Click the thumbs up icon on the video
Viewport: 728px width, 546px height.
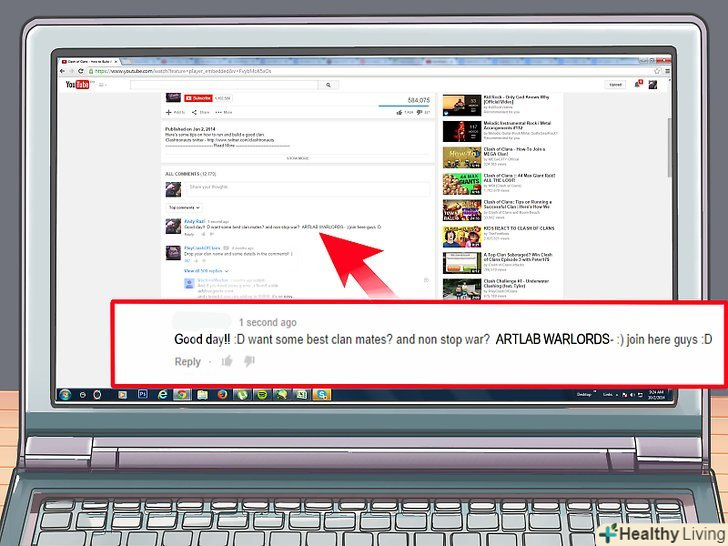tap(399, 112)
